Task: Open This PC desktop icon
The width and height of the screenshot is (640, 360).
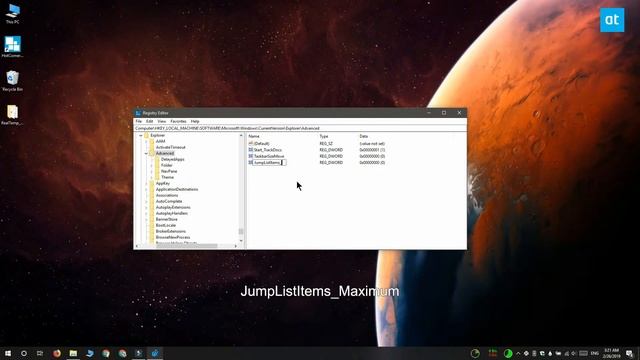Action: (12, 13)
